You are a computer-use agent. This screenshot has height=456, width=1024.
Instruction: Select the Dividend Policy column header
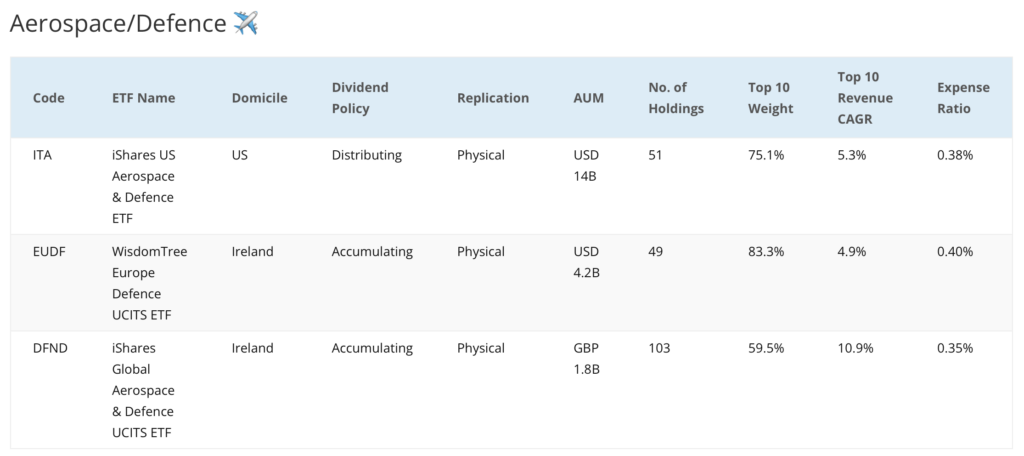360,98
